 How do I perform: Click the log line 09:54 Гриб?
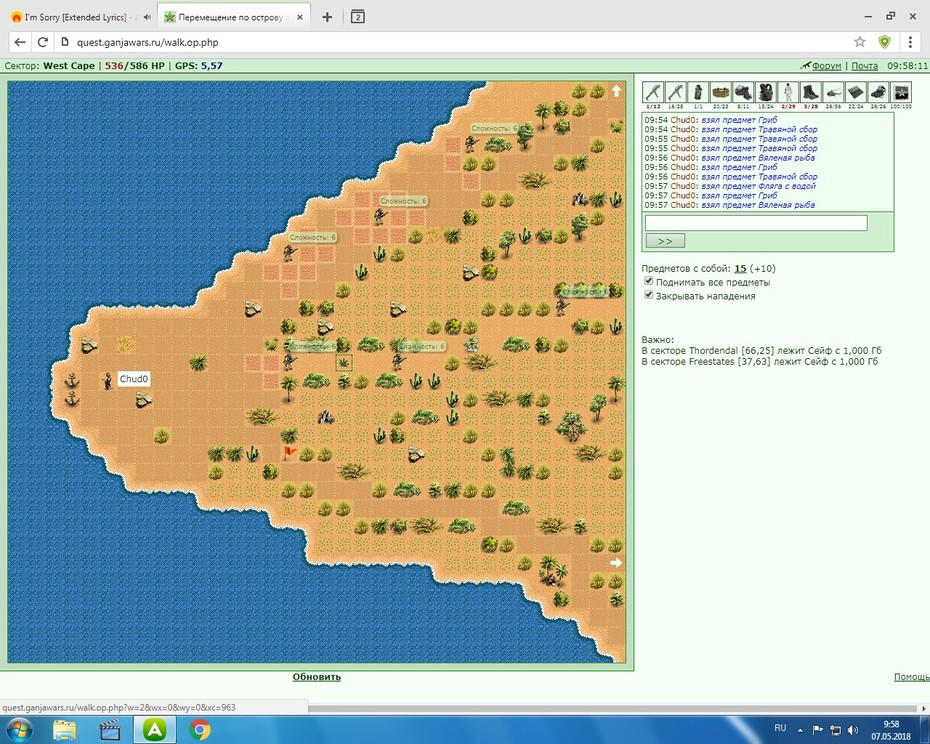point(711,119)
